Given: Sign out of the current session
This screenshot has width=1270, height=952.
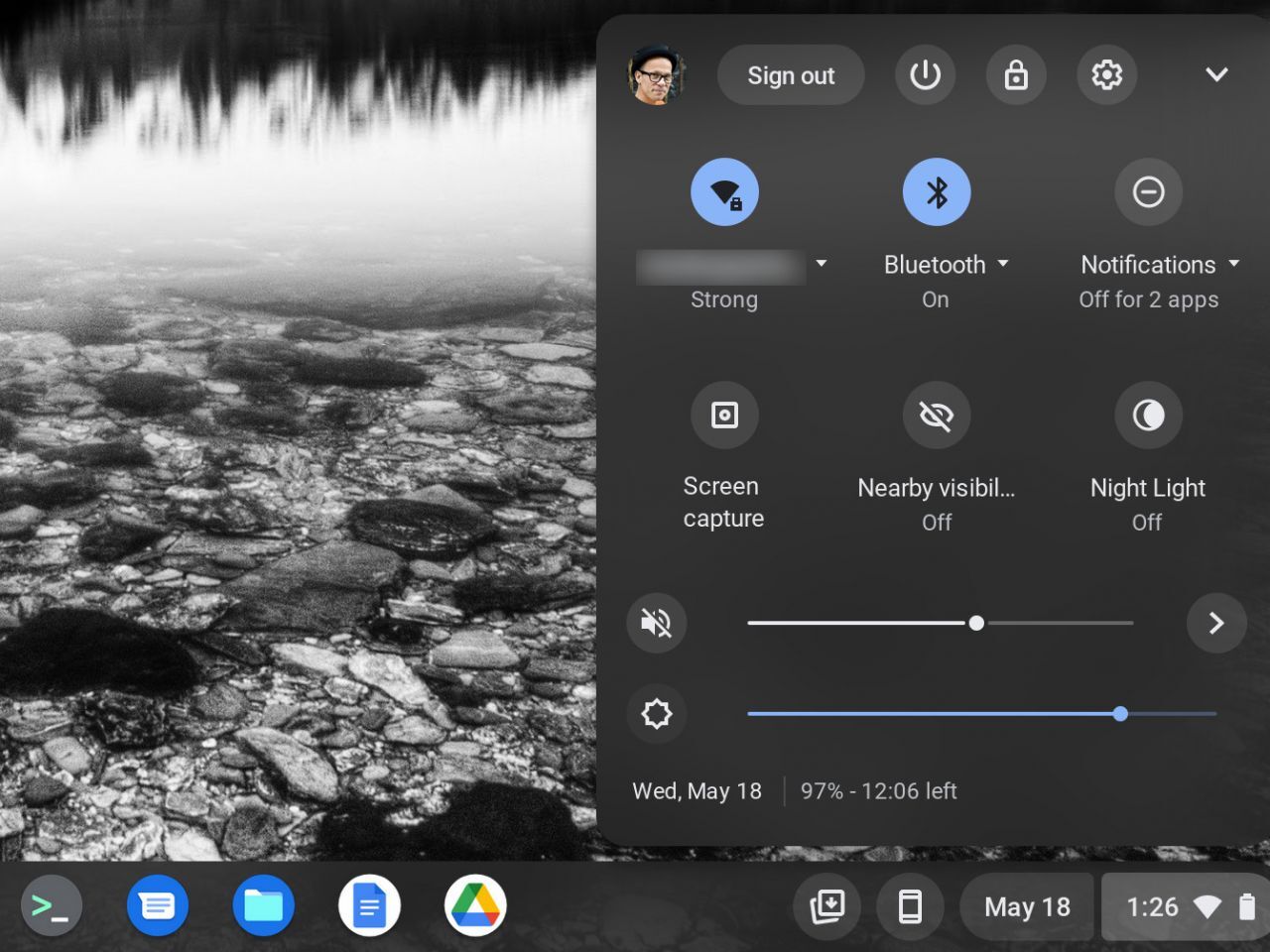Looking at the screenshot, I should [x=791, y=74].
